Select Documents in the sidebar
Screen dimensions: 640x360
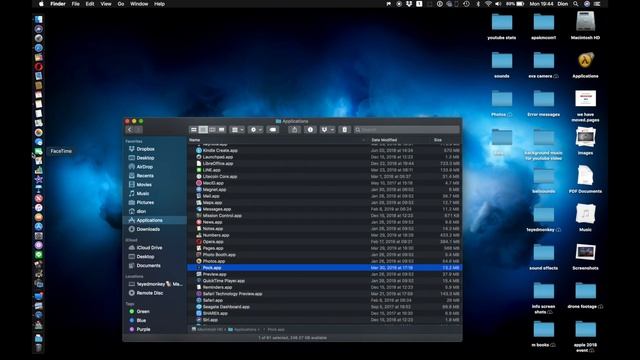tap(149, 266)
